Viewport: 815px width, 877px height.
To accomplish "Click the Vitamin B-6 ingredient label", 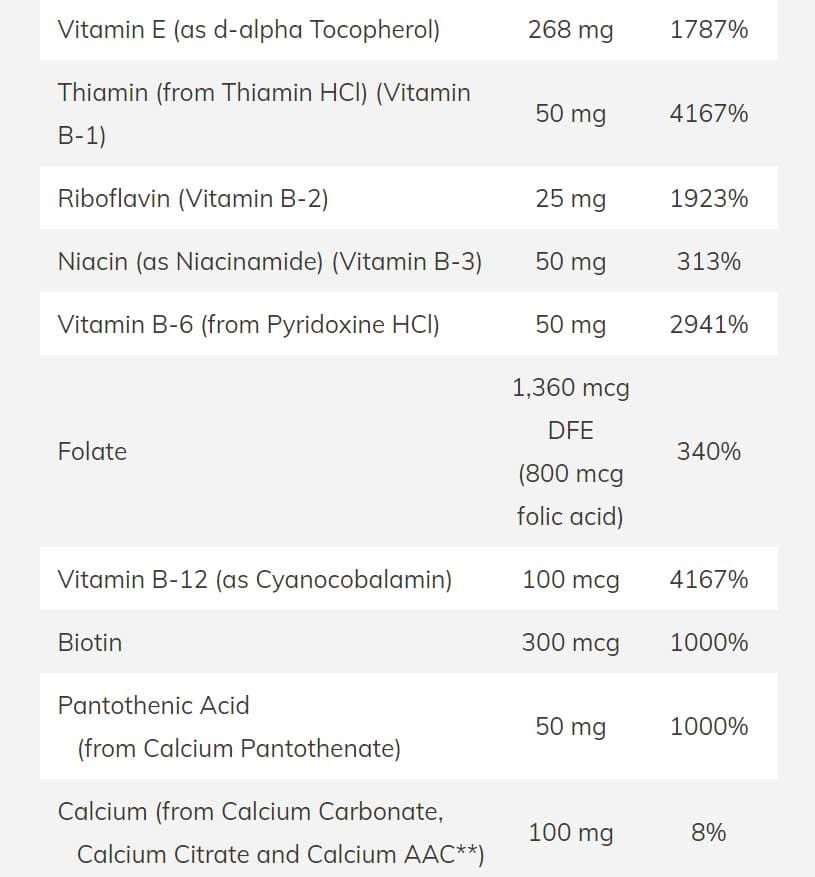I will [249, 324].
